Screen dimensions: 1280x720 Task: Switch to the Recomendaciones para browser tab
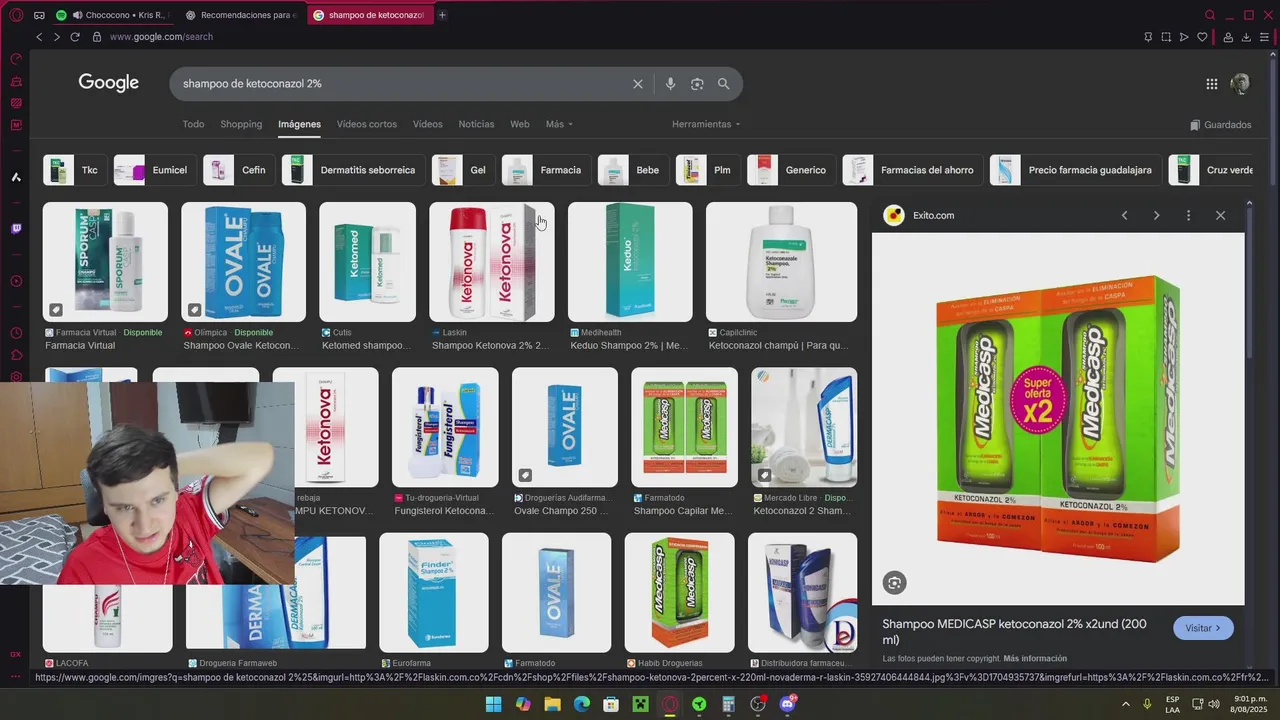pos(241,15)
